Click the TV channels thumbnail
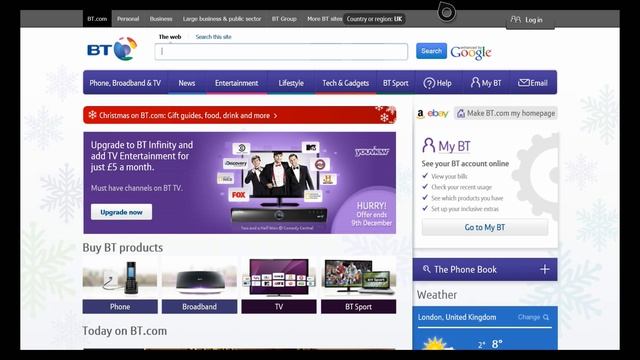This screenshot has height=360, width=640. (279, 278)
